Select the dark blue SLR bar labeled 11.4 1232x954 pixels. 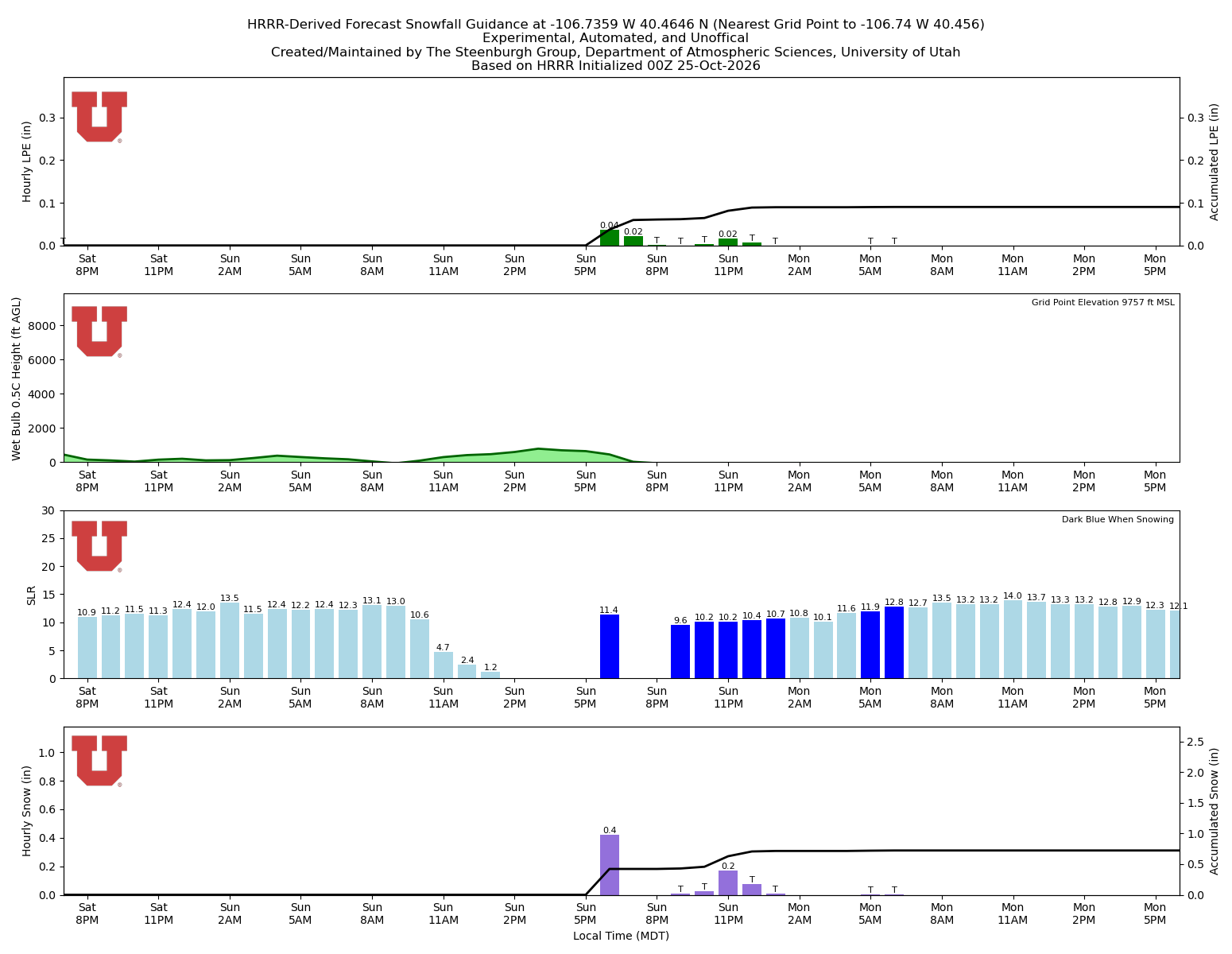point(610,646)
